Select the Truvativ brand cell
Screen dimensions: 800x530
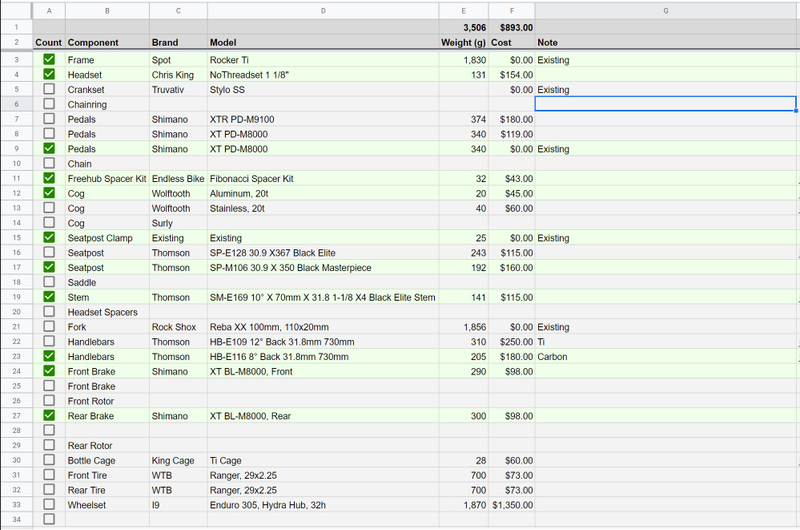(178, 89)
